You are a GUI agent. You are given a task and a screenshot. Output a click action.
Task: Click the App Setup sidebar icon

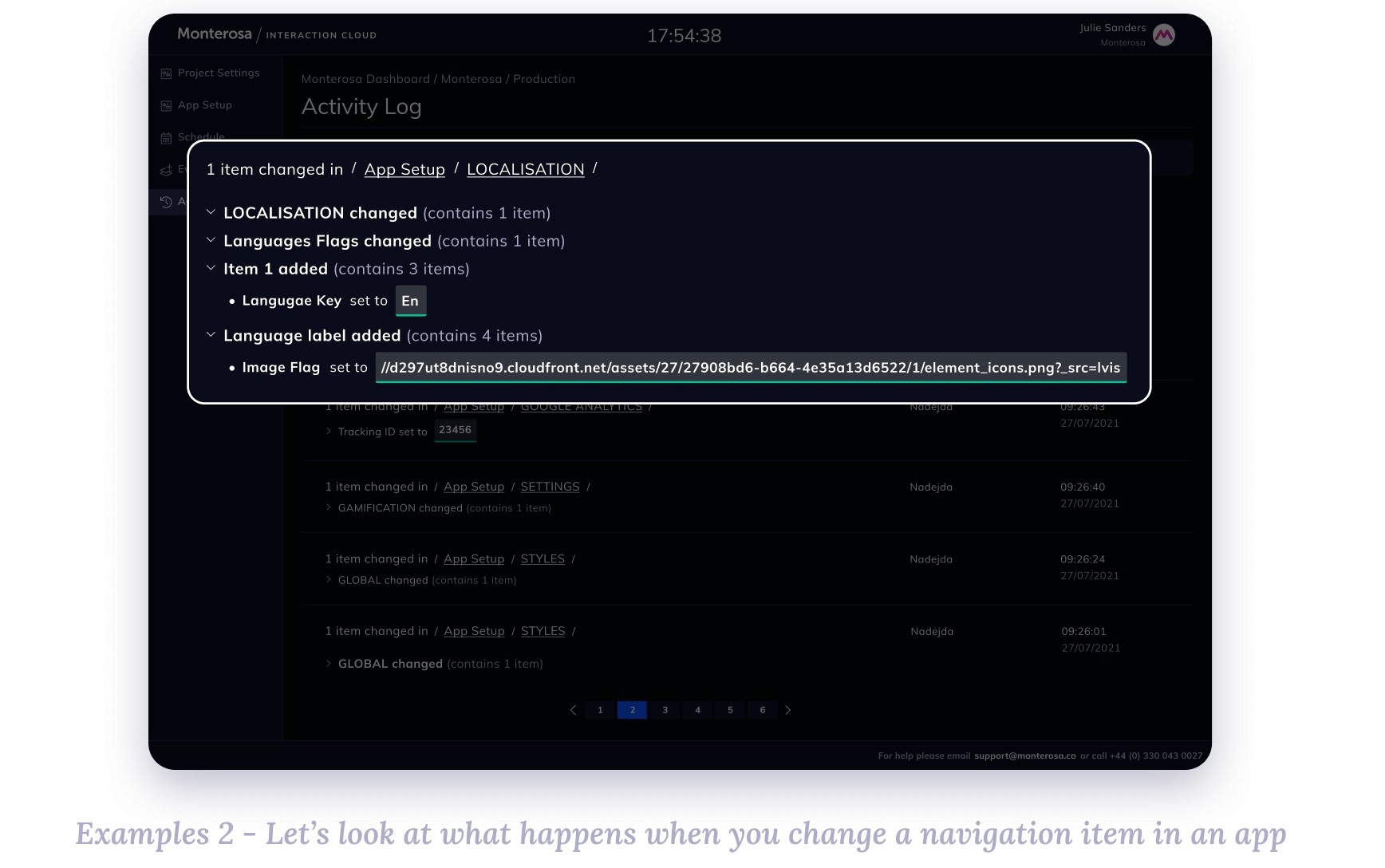[166, 105]
